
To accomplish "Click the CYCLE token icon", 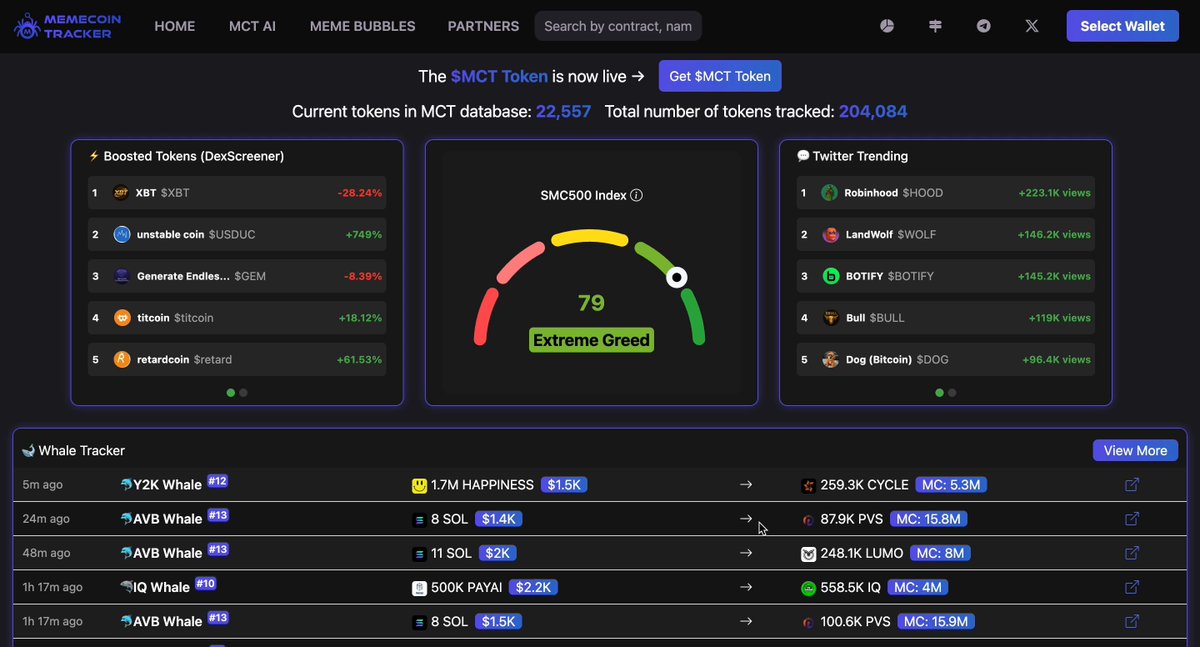I will pyautogui.click(x=808, y=485).
